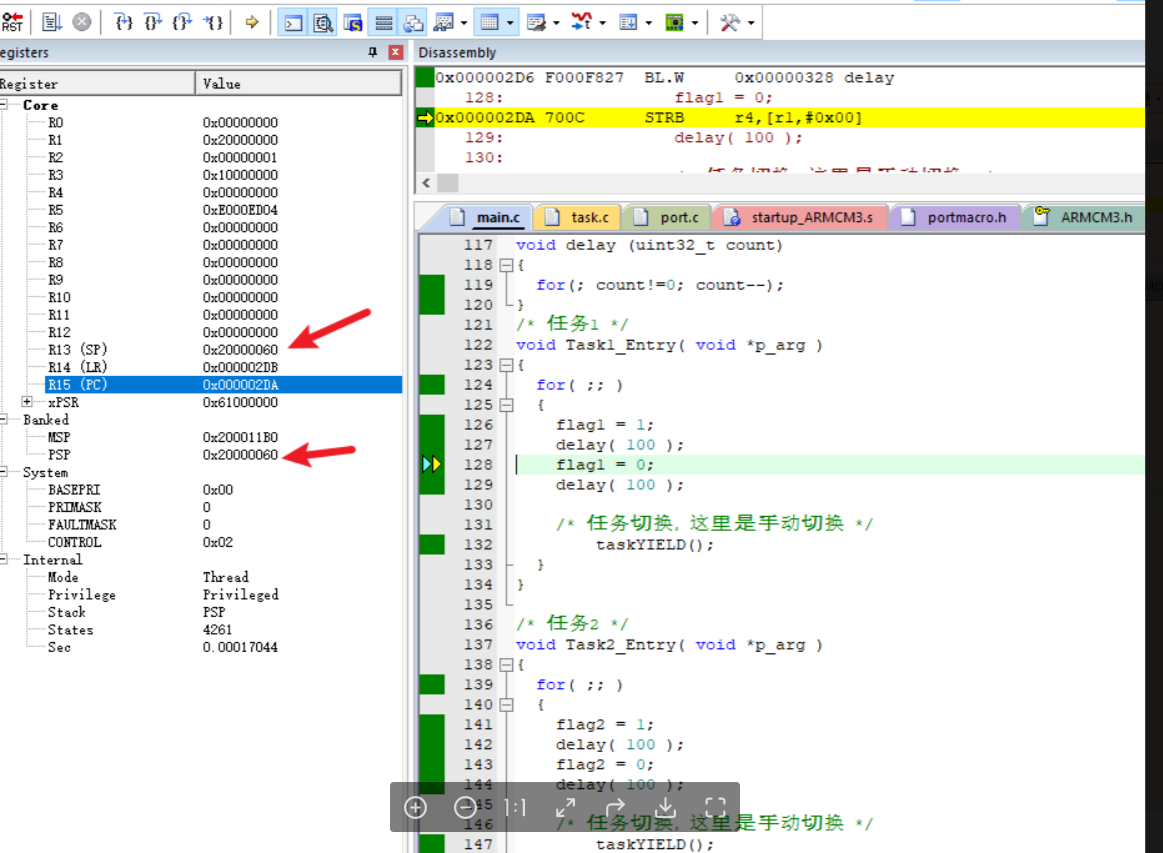Viewport: 1163px width, 853px height.
Task: Click the Stop execution icon
Action: (x=82, y=22)
